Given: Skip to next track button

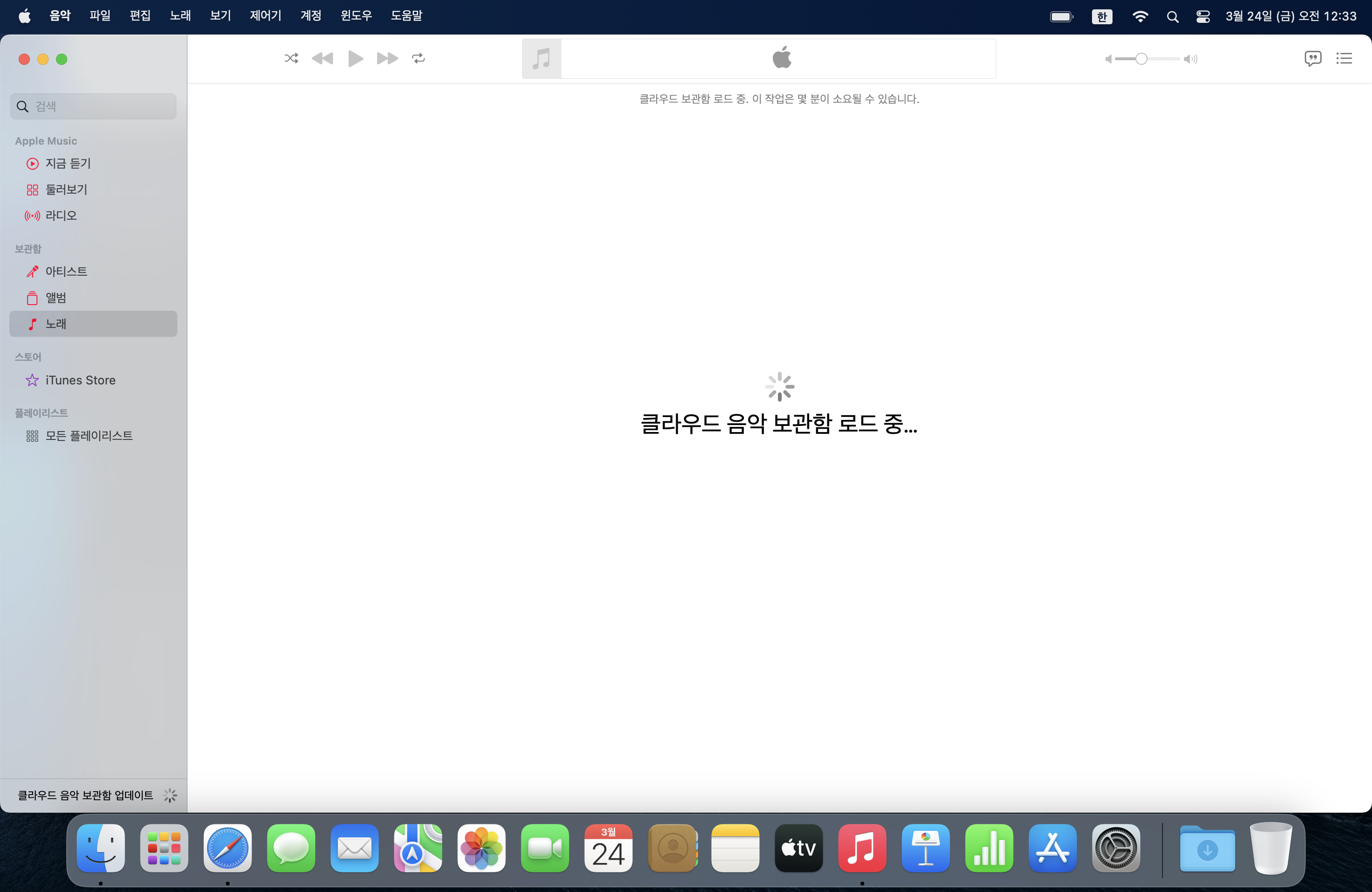Looking at the screenshot, I should point(387,58).
